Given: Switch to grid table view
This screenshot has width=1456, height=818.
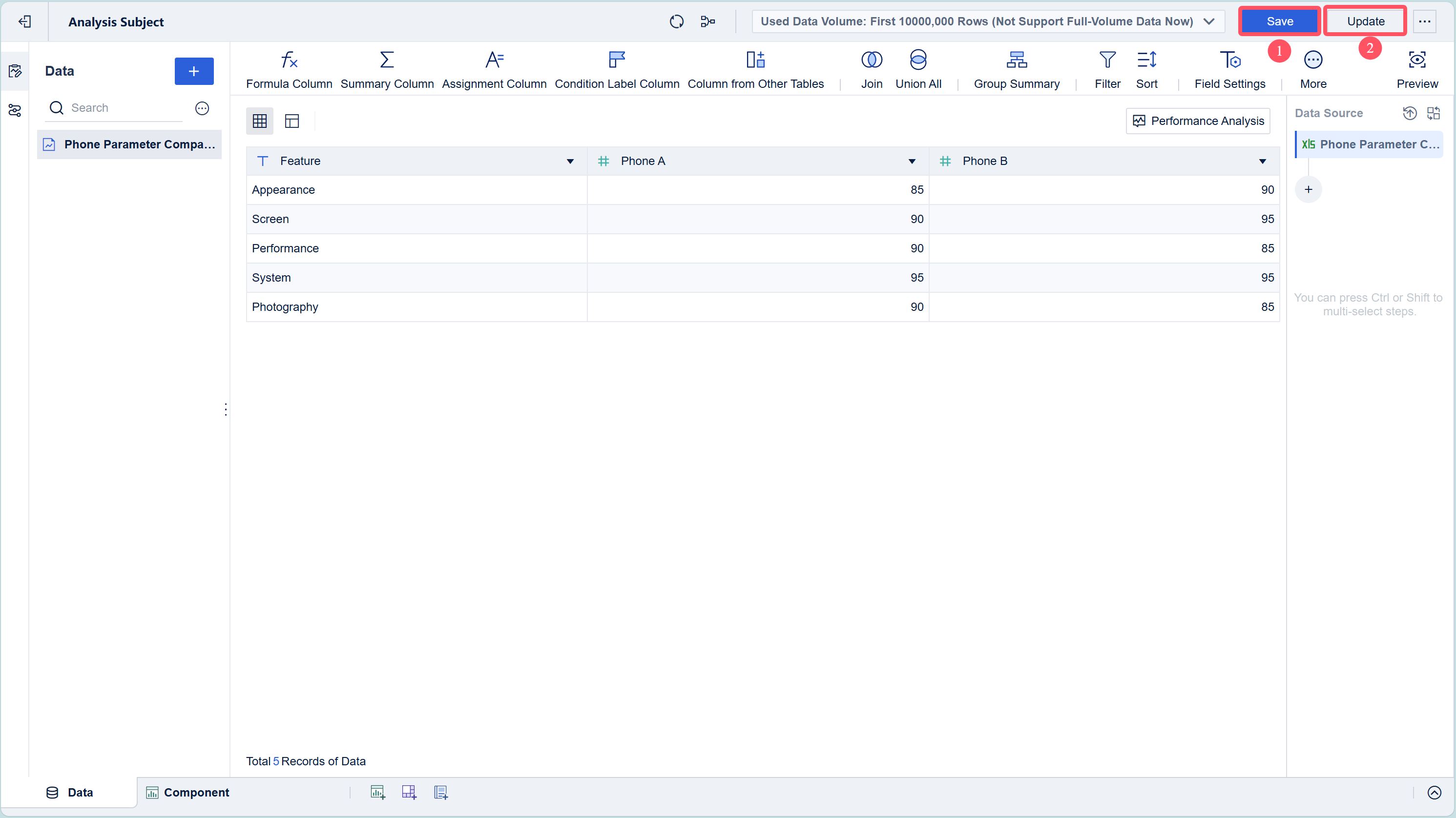Looking at the screenshot, I should [x=259, y=121].
